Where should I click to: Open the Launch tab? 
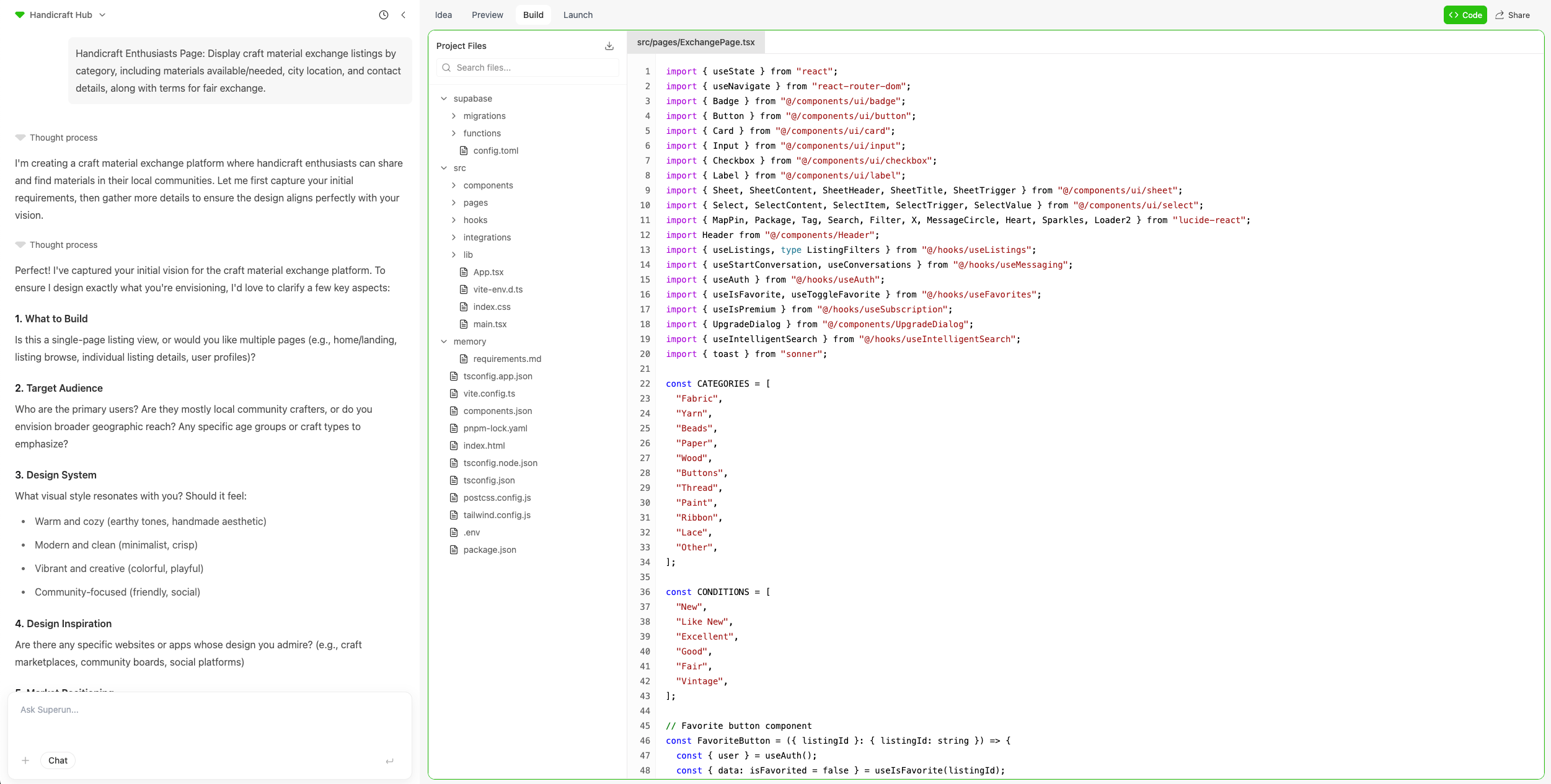(x=577, y=14)
